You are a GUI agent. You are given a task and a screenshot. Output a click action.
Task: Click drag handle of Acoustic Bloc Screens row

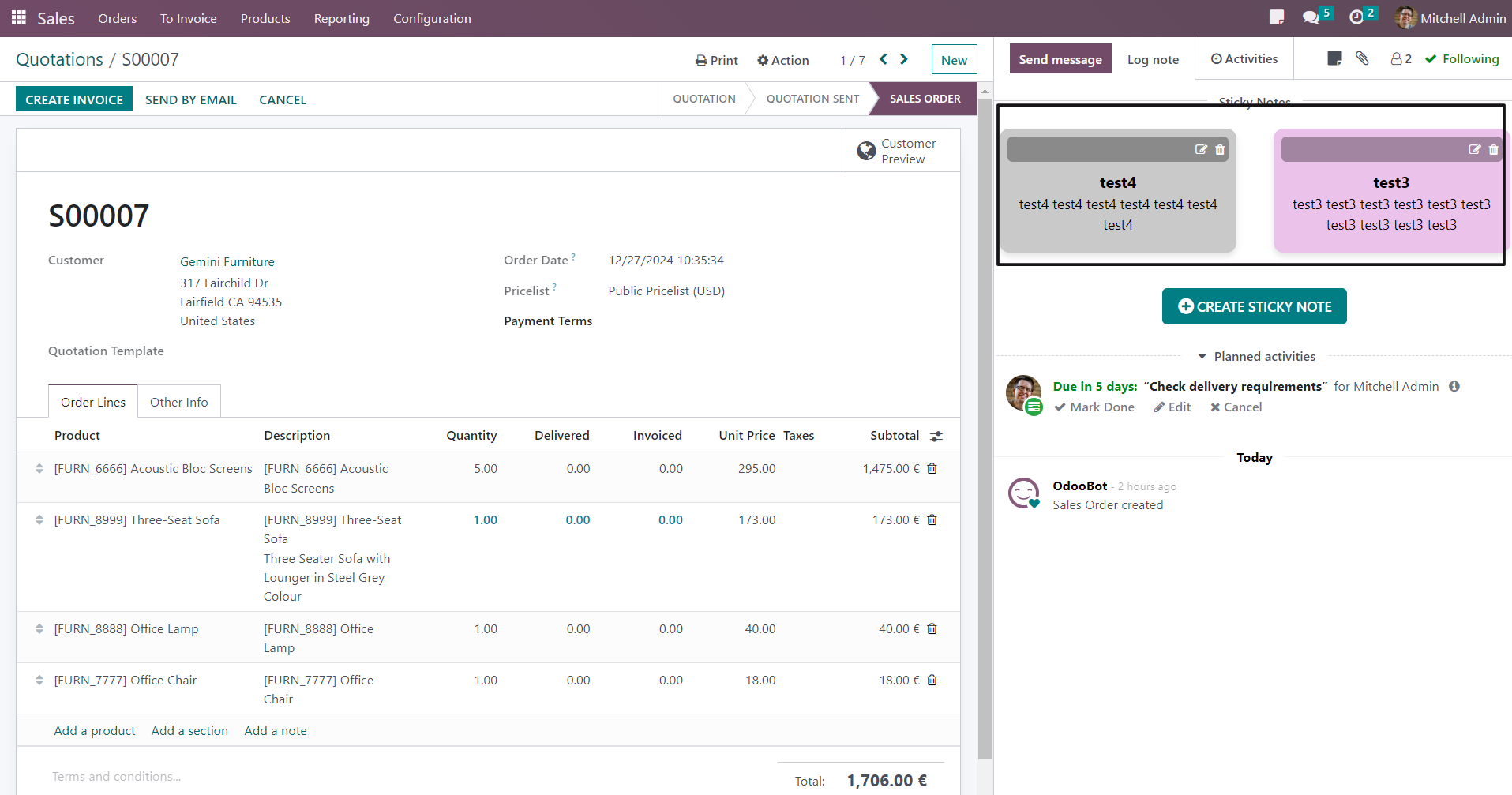(39, 468)
